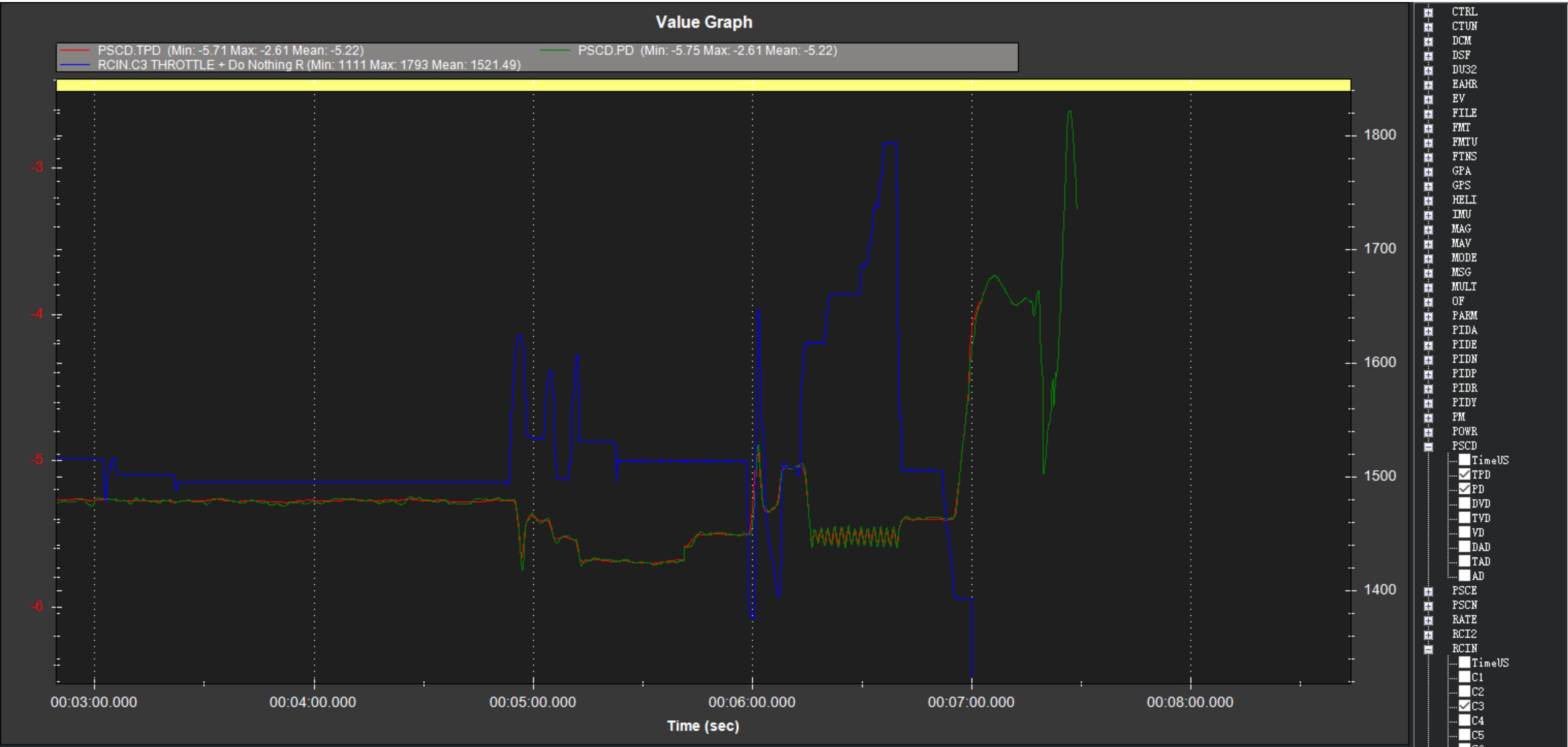Select the RCI2 tree item label

click(1464, 635)
